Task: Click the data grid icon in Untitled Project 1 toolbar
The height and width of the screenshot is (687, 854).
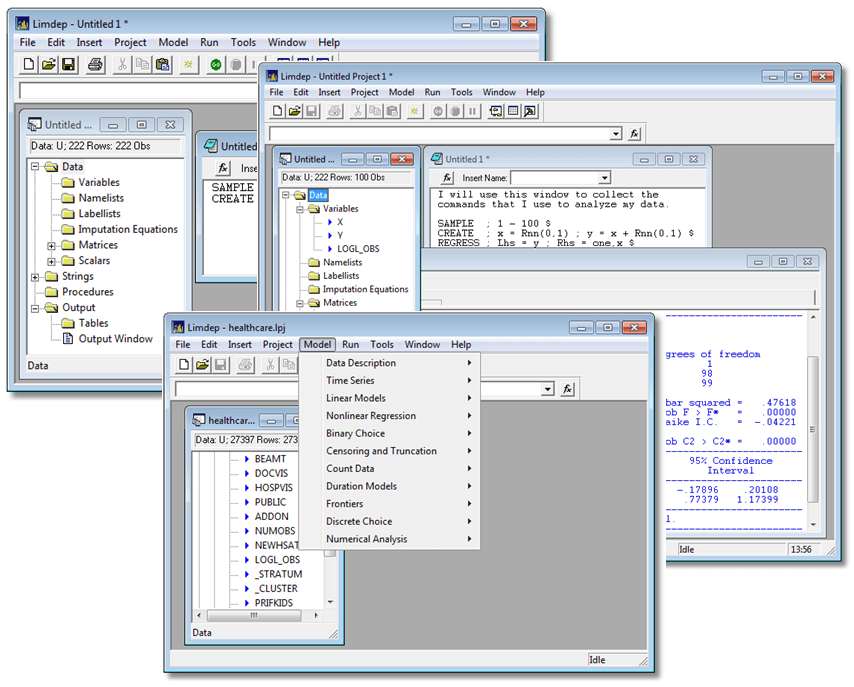Action: point(513,111)
